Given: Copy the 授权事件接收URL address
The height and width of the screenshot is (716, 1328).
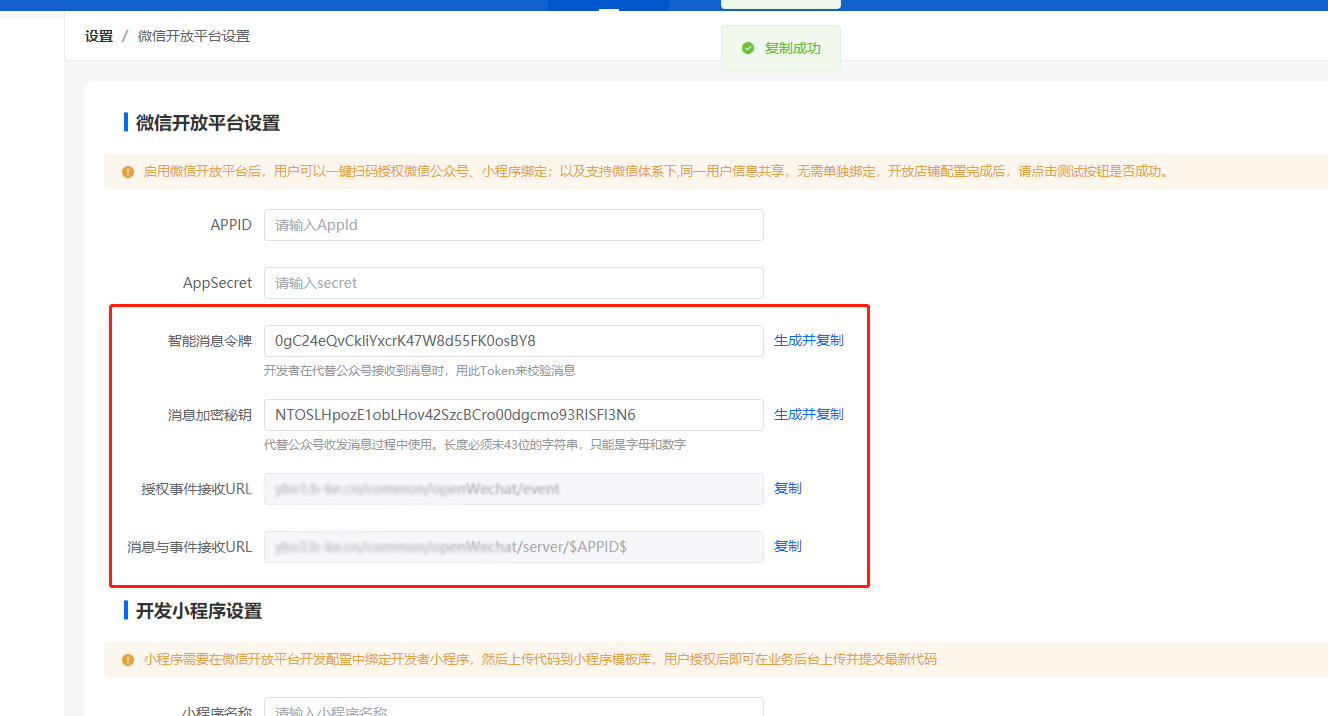Looking at the screenshot, I should (788, 488).
